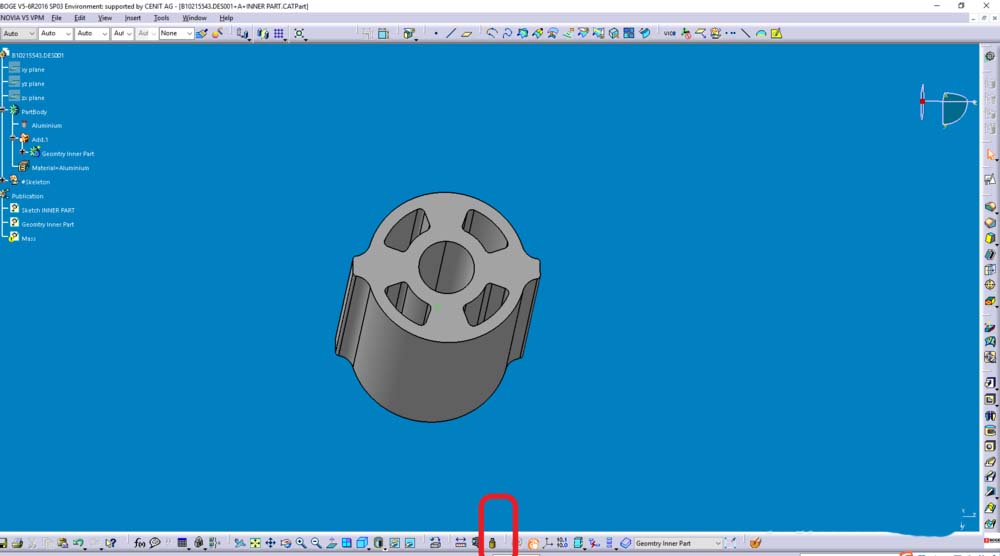Select B10215543.DES001 root node
The height and width of the screenshot is (556, 1000).
(38, 55)
